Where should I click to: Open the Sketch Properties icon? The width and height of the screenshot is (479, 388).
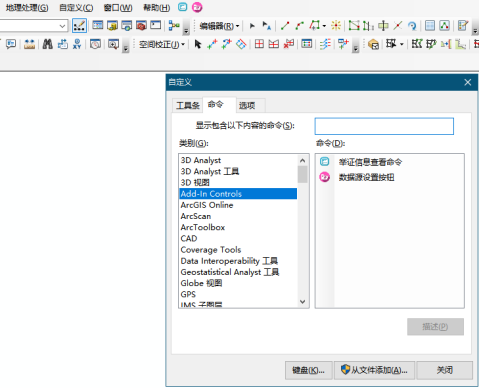pyautogui.click(x=444, y=26)
